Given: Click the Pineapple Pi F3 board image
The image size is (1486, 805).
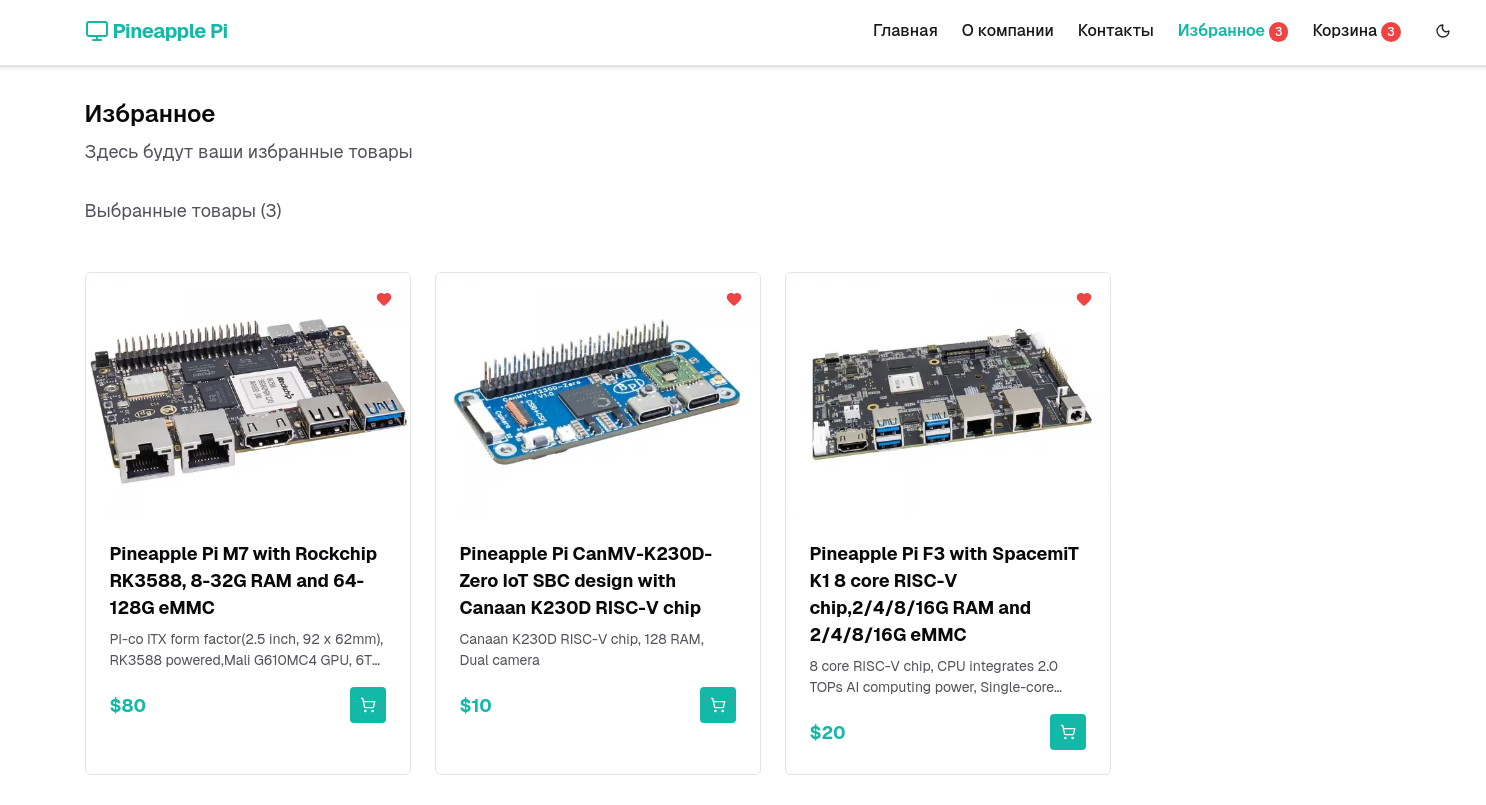Looking at the screenshot, I should coord(948,395).
